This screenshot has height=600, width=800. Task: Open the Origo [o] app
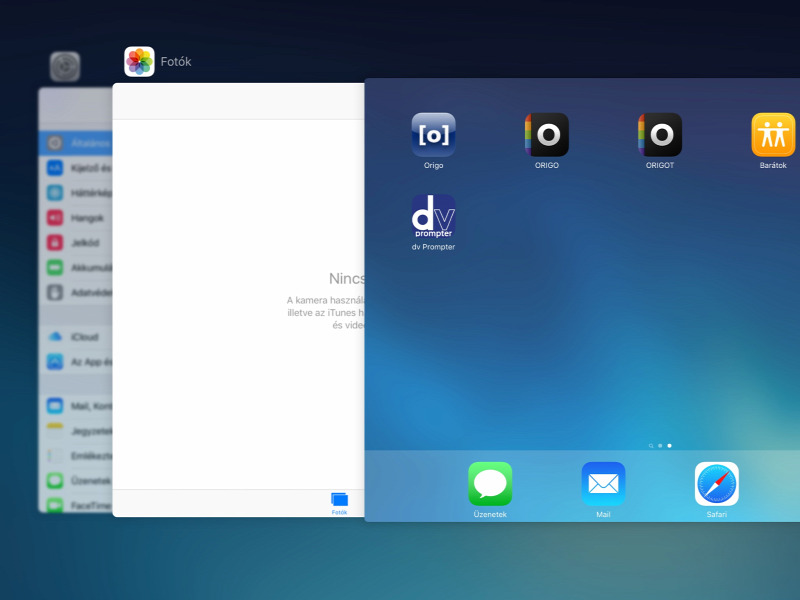433,135
